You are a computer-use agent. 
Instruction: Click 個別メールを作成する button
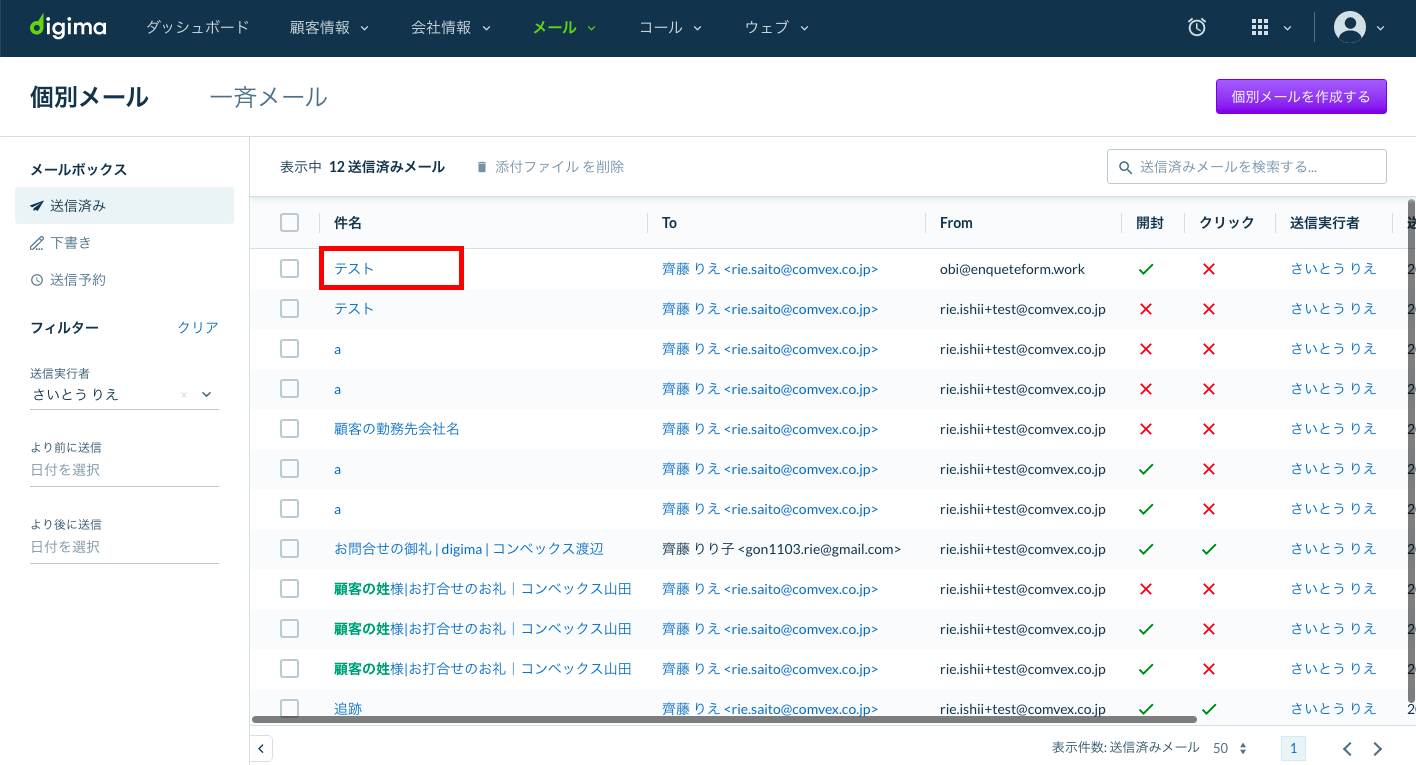tap(1301, 97)
